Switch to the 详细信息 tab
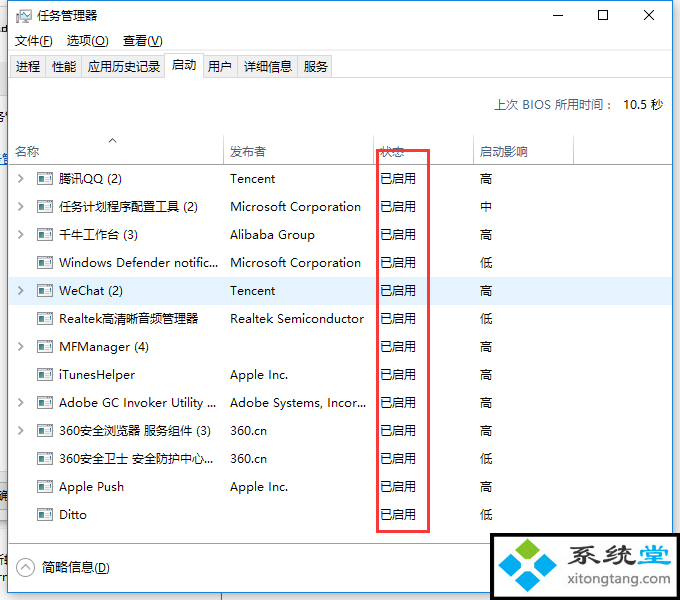 pos(268,67)
